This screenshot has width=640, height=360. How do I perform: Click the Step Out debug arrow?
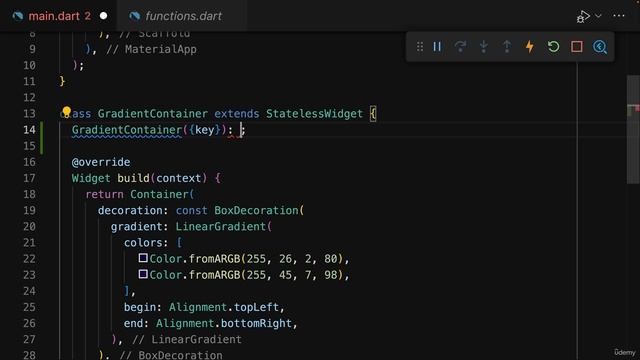(507, 47)
